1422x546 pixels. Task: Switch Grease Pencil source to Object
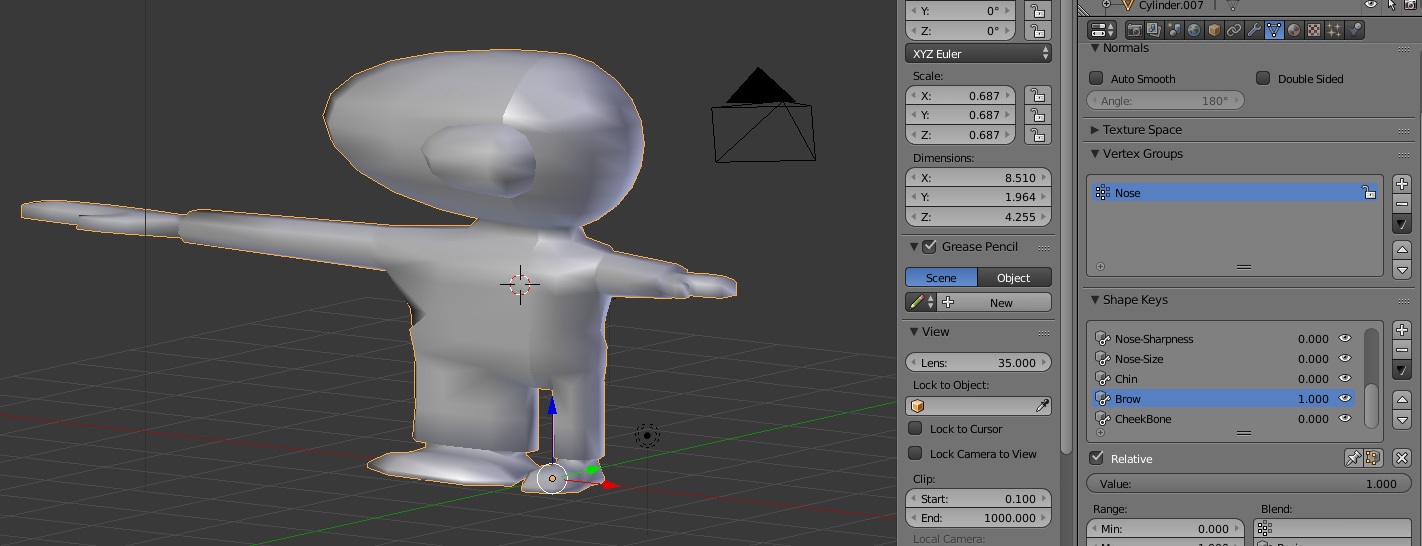1014,277
